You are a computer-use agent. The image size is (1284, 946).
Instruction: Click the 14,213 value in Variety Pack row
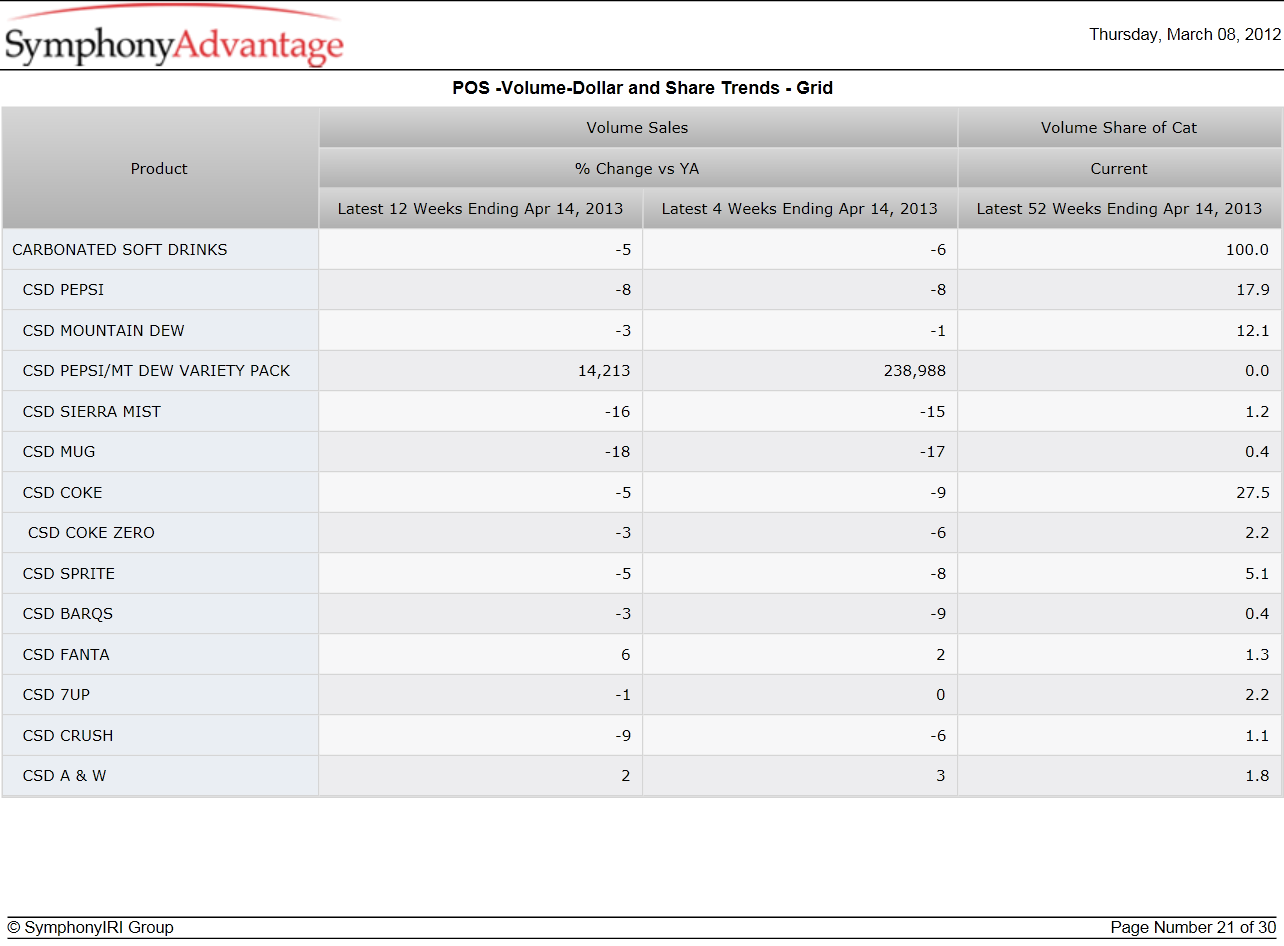(604, 370)
